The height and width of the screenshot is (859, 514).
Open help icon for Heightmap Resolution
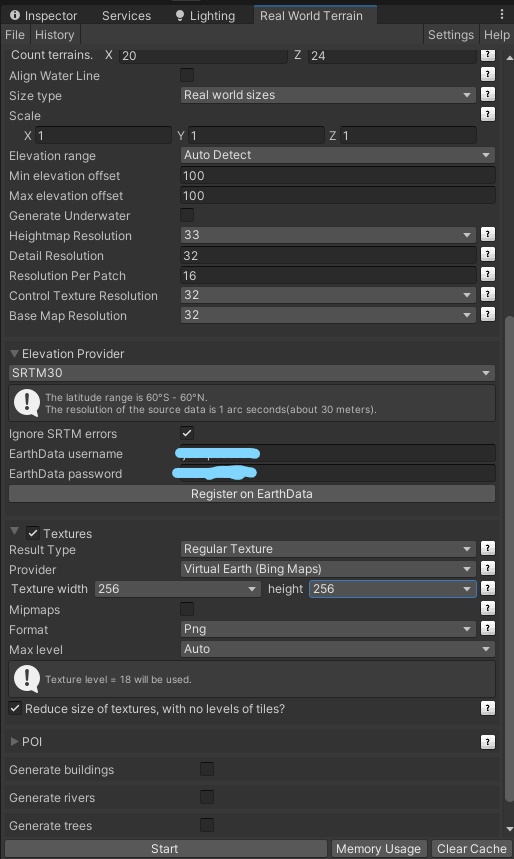(x=487, y=234)
